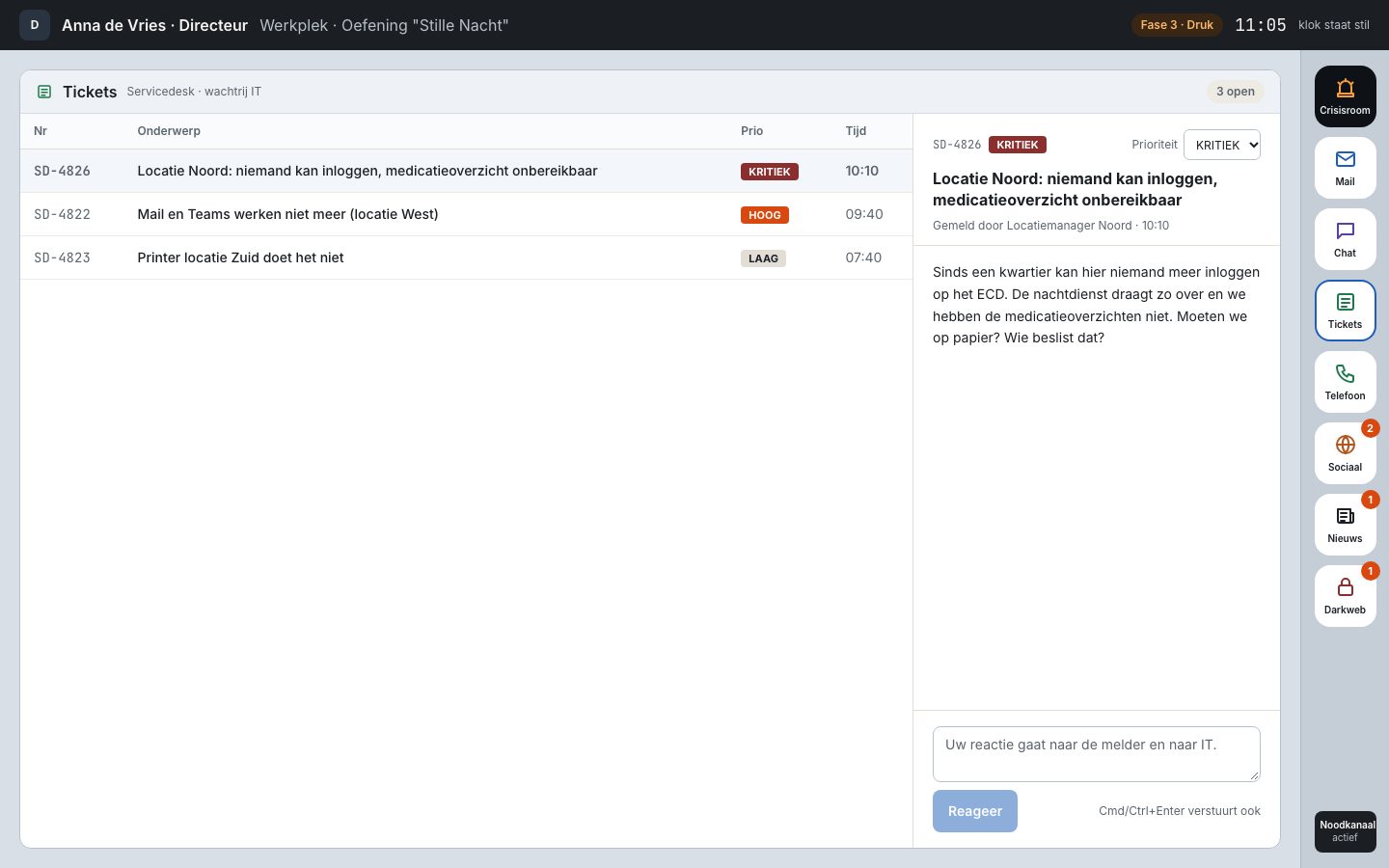Click 'Gemeld door Locatiemanager Noord' line
Screen dimensions: 1389x868
pyautogui.click(x=1050, y=226)
